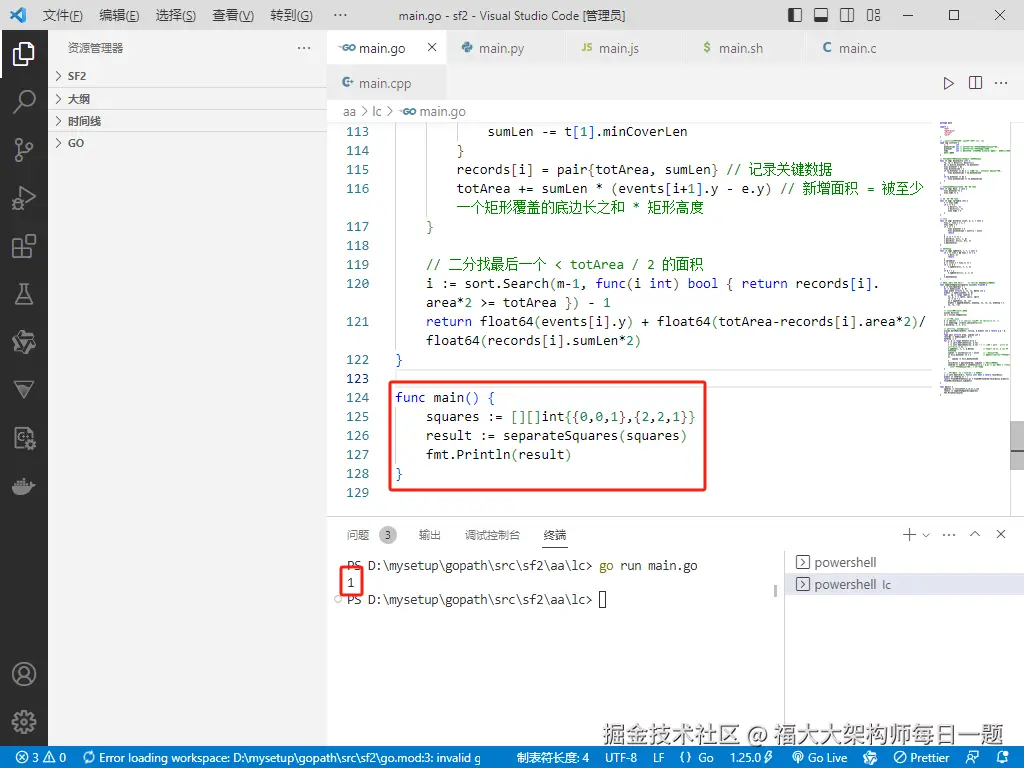Image resolution: width=1024 pixels, height=768 pixels.
Task: Select the first powershell terminal instance
Action: 904,562
